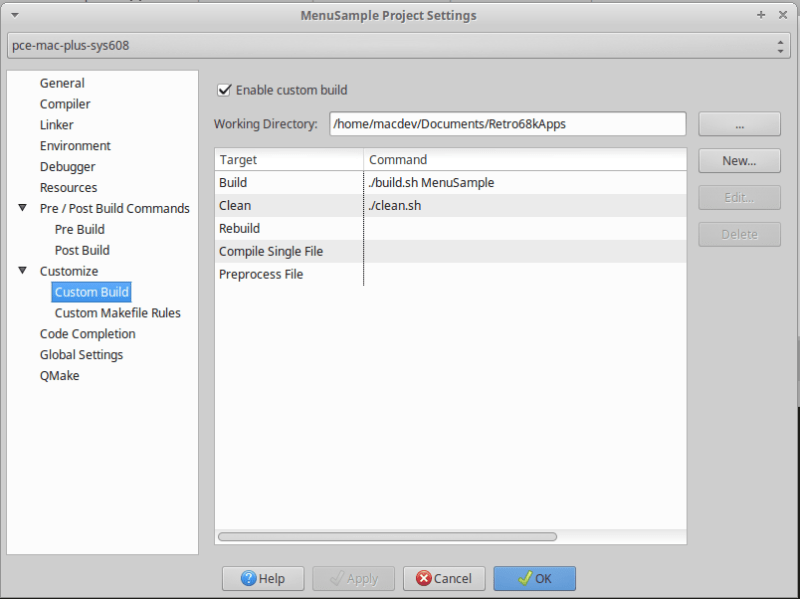Click the Working Directory input field
800x599 pixels.
508,124
